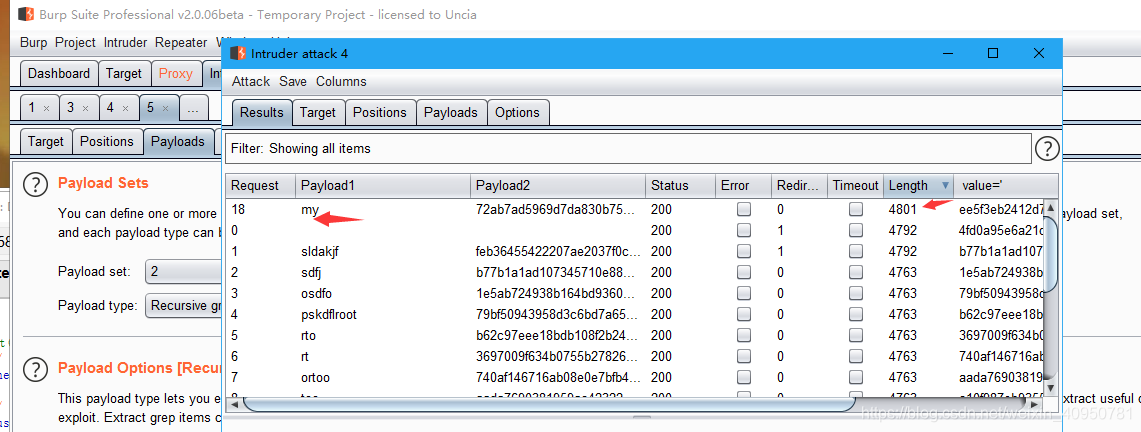Switch to attack window Target tab
The height and width of the screenshot is (432, 1141).
point(318,113)
